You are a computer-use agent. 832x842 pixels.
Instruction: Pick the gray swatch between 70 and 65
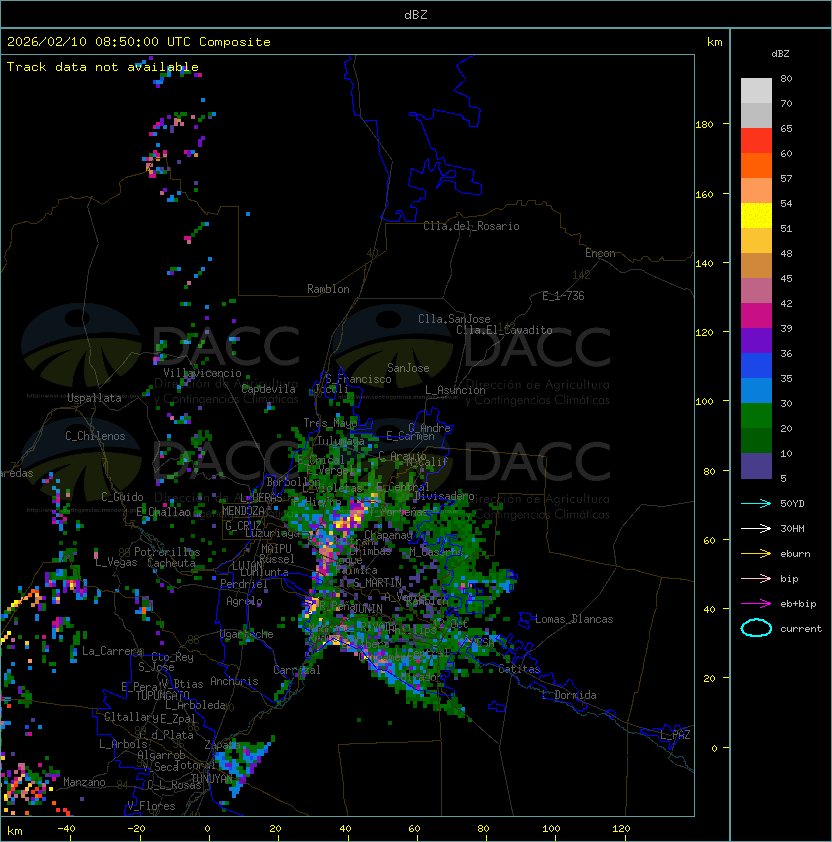[x=756, y=115]
